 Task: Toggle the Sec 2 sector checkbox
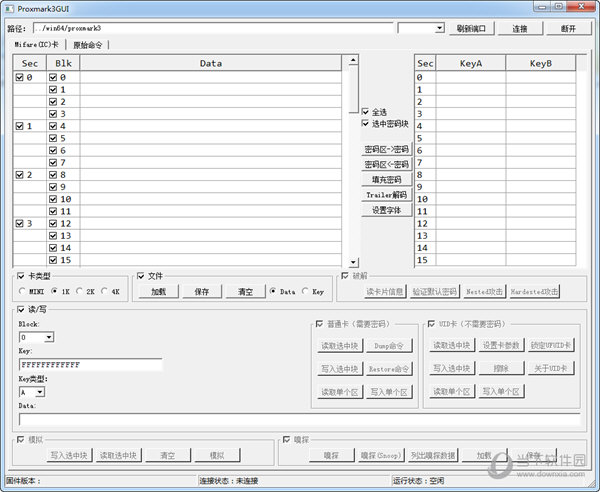point(19,175)
